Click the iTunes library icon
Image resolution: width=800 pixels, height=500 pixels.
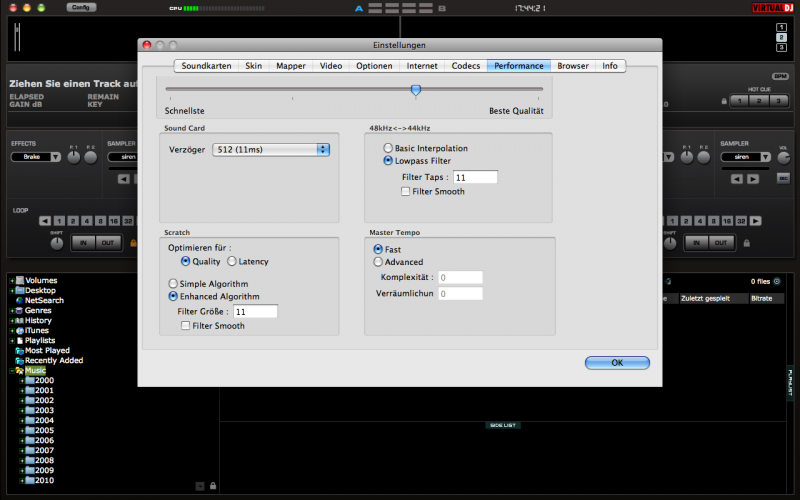click(x=18, y=330)
